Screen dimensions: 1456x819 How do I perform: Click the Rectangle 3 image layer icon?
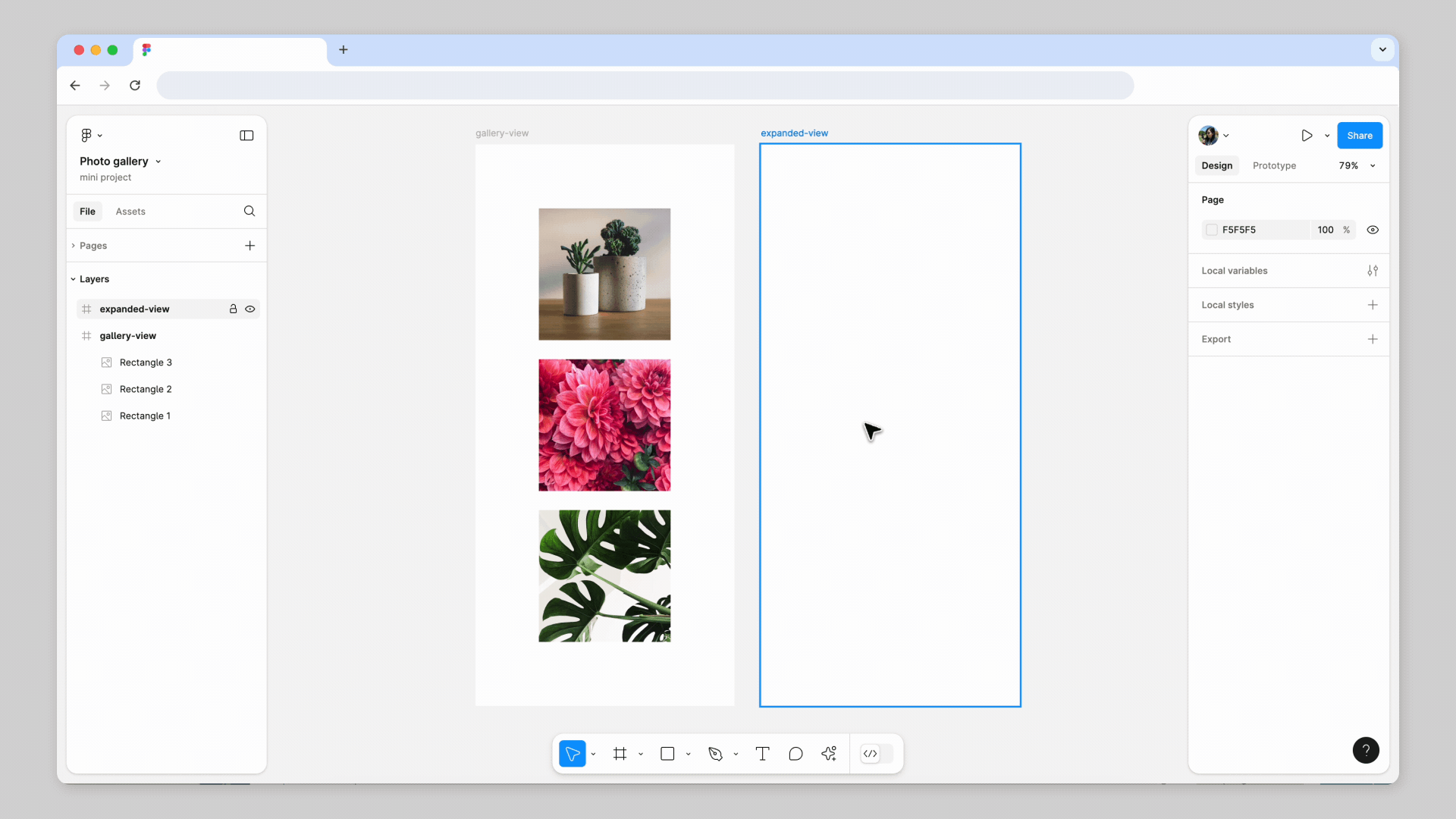[107, 362]
